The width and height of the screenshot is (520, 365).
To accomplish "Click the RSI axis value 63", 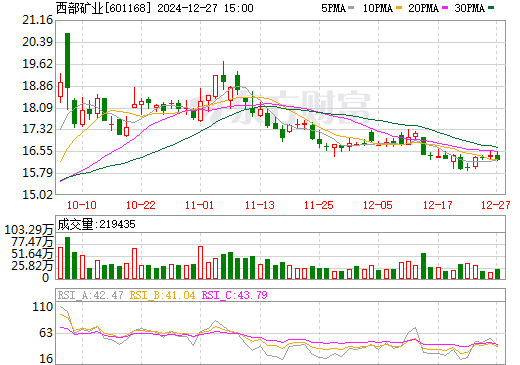I will point(46,333).
